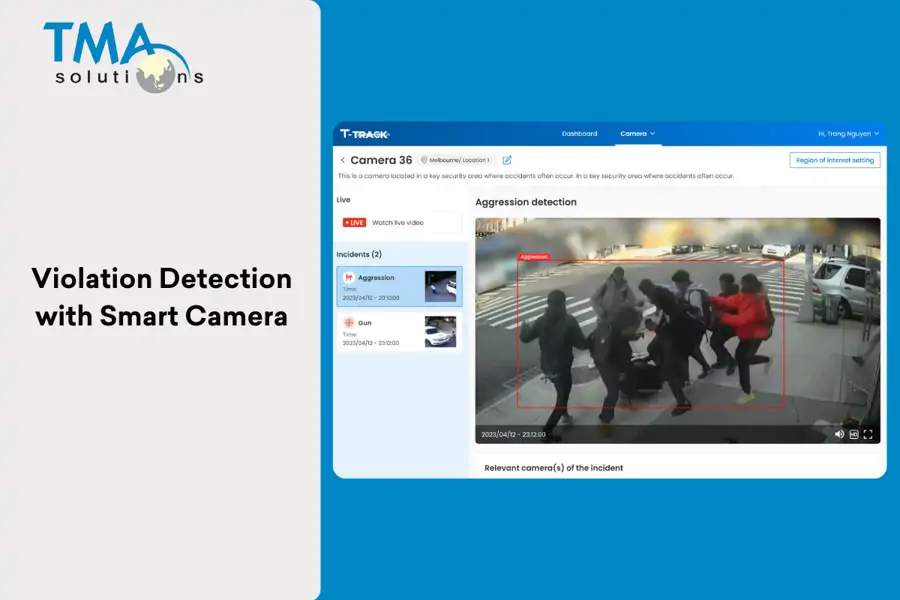Click the Aggression incident icon
The height and width of the screenshot is (600, 900).
(x=348, y=277)
